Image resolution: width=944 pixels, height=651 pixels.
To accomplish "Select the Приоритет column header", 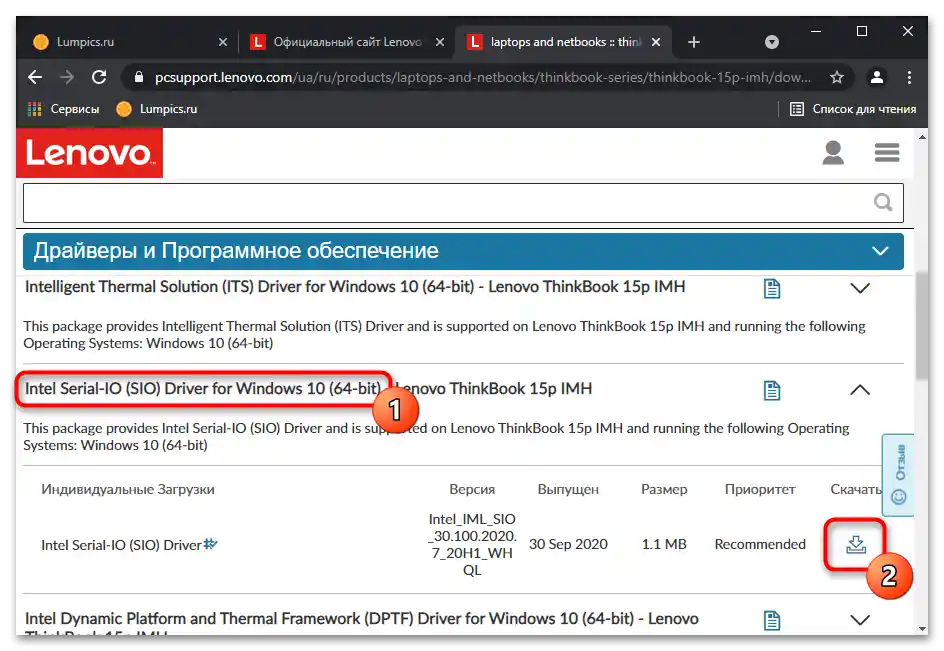I will [x=760, y=489].
